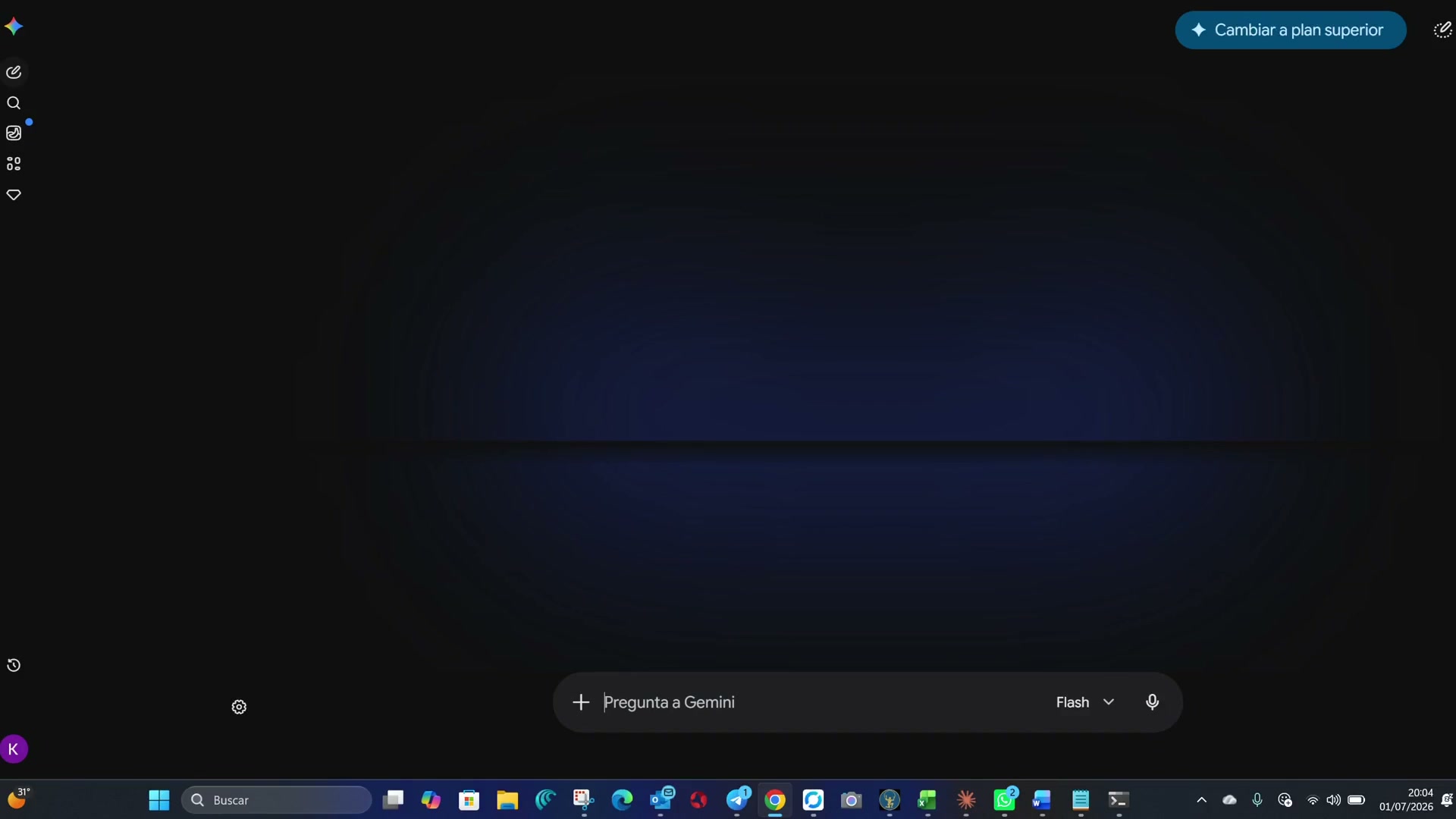This screenshot has height=819, width=1456.
Task: Open Excel from the taskbar
Action: [x=927, y=800]
